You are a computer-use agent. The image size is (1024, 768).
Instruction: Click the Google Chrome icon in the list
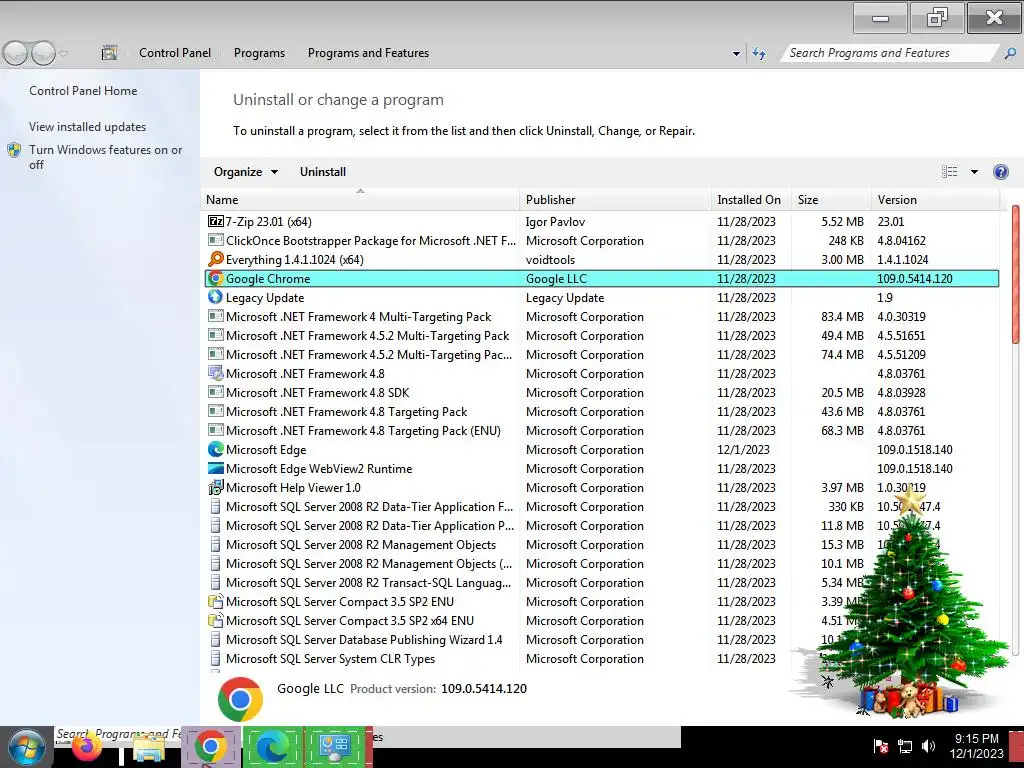[216, 278]
